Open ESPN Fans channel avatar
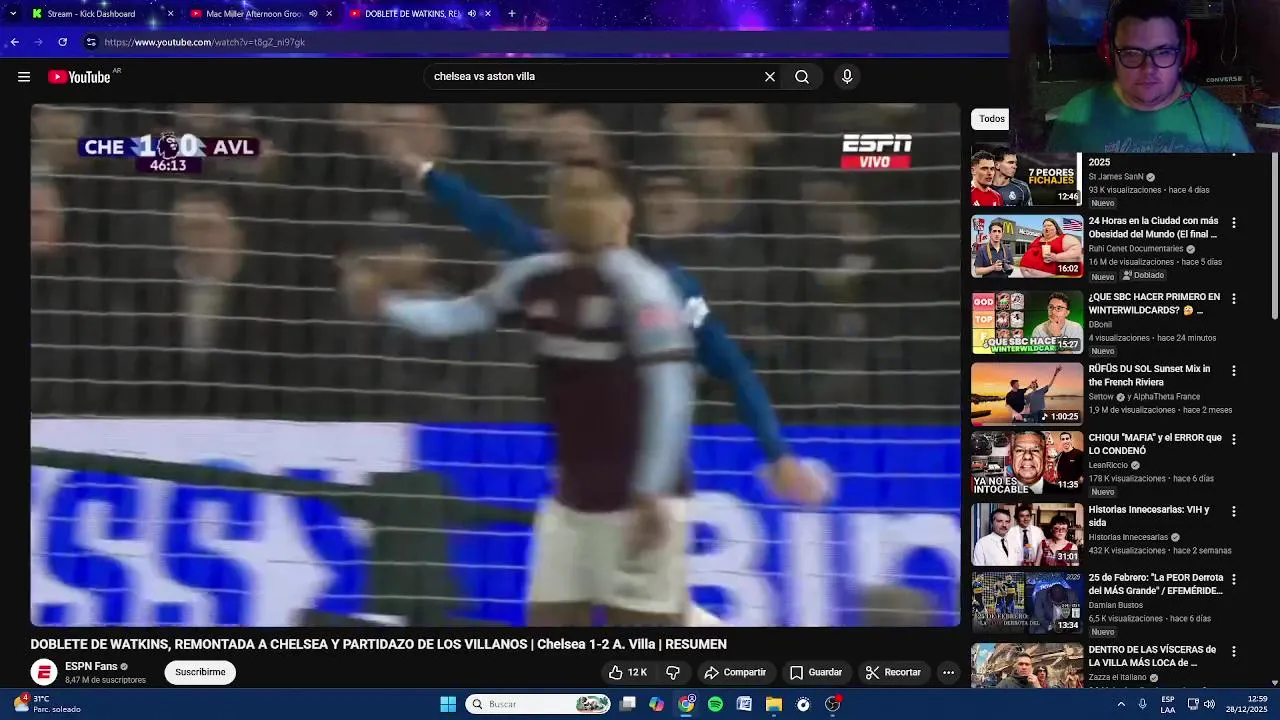The image size is (1280, 720). pos(43,672)
